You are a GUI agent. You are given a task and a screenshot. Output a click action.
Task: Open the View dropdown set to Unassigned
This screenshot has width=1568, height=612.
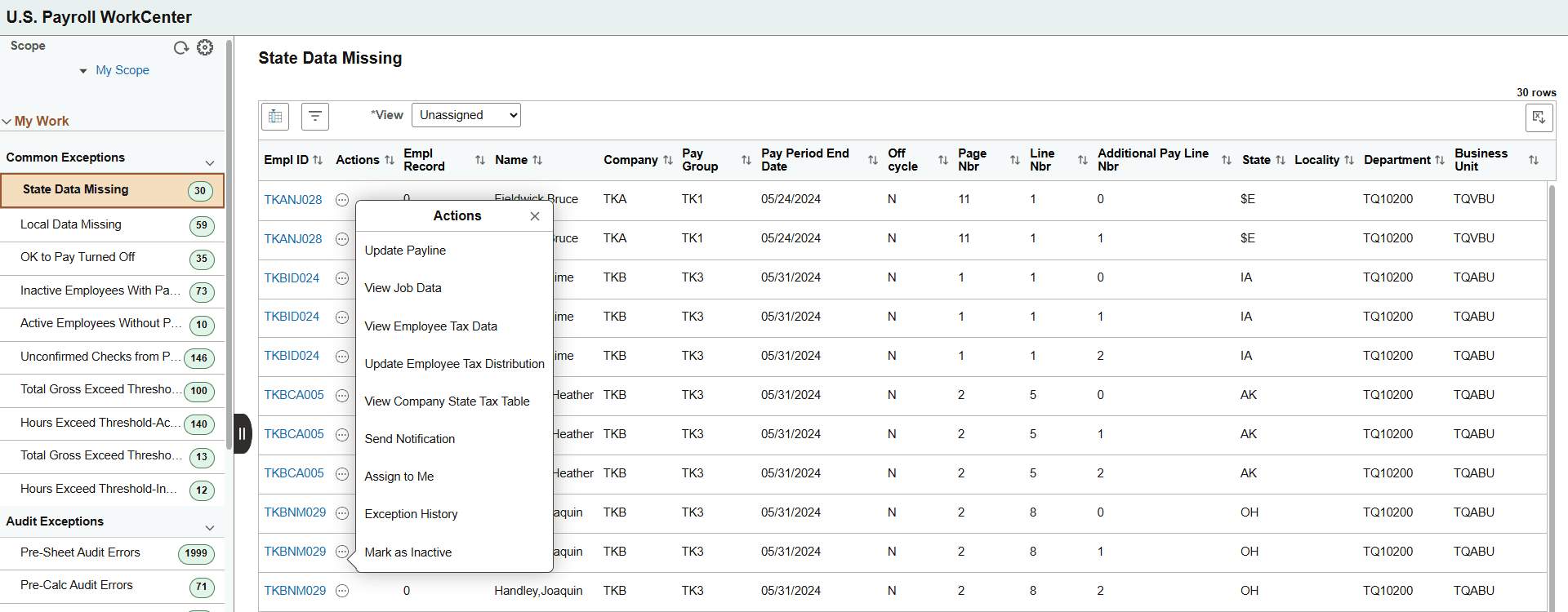[x=466, y=115]
